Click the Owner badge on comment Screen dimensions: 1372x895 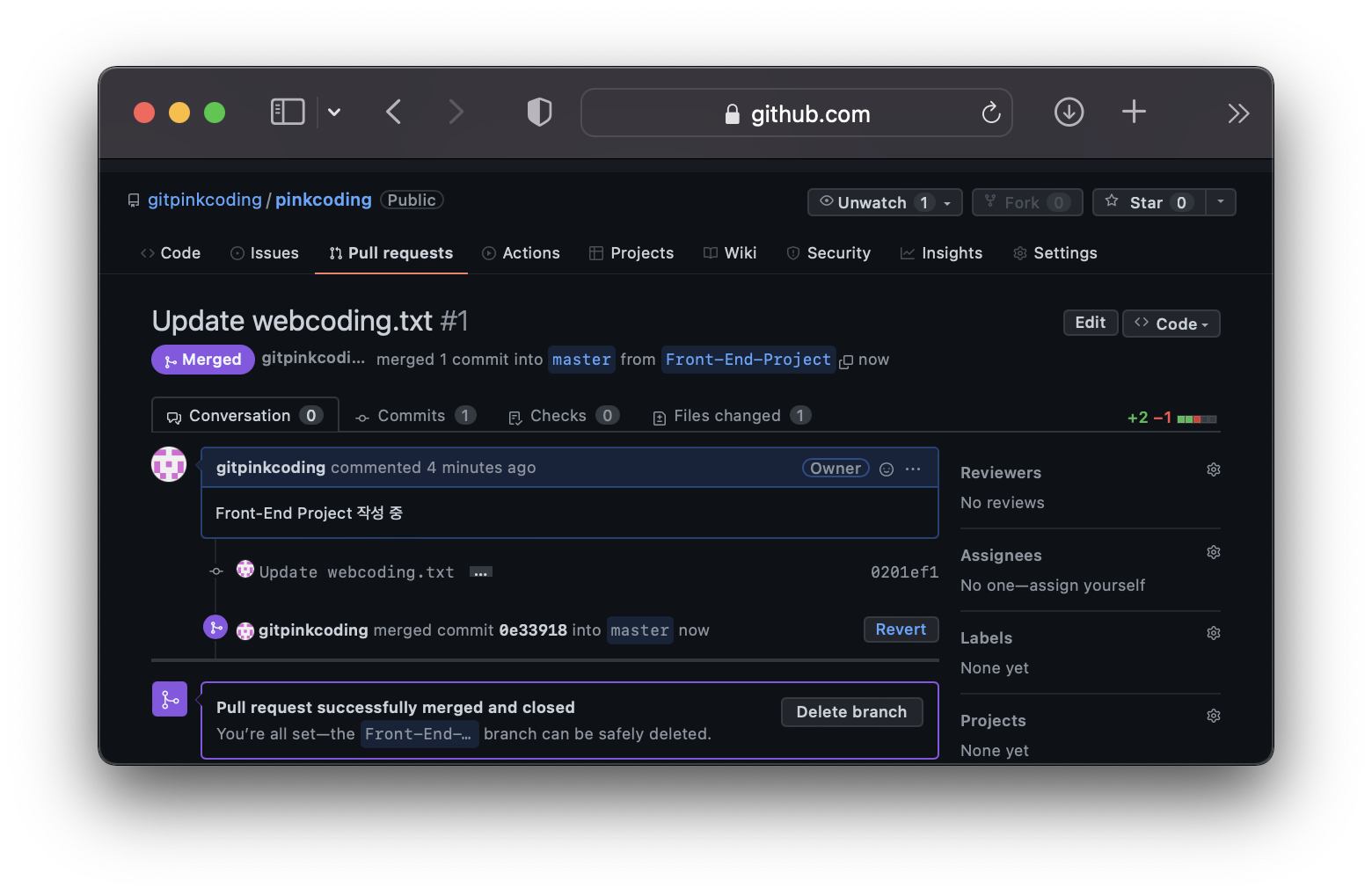coord(836,469)
